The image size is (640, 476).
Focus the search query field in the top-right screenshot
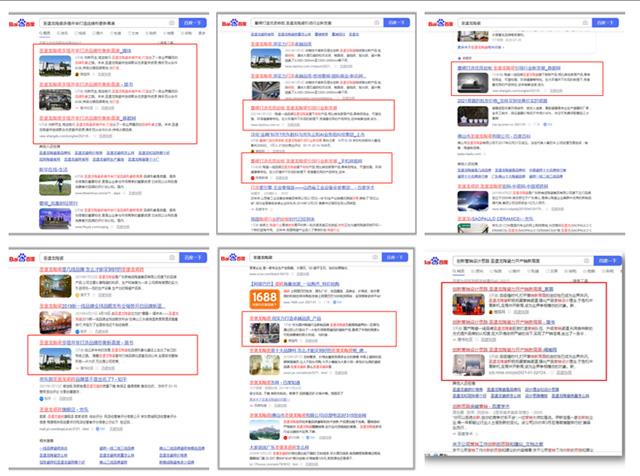coord(524,23)
